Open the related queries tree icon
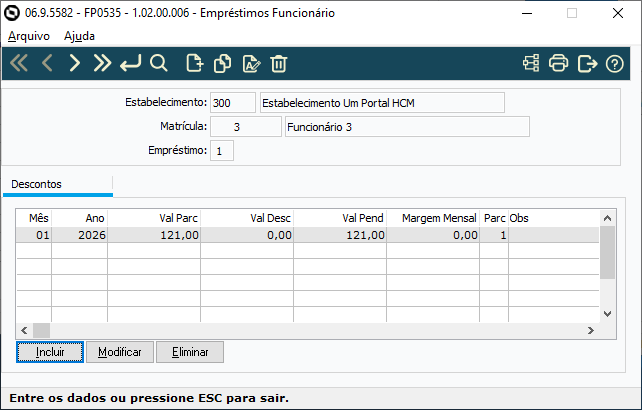 tap(531, 63)
